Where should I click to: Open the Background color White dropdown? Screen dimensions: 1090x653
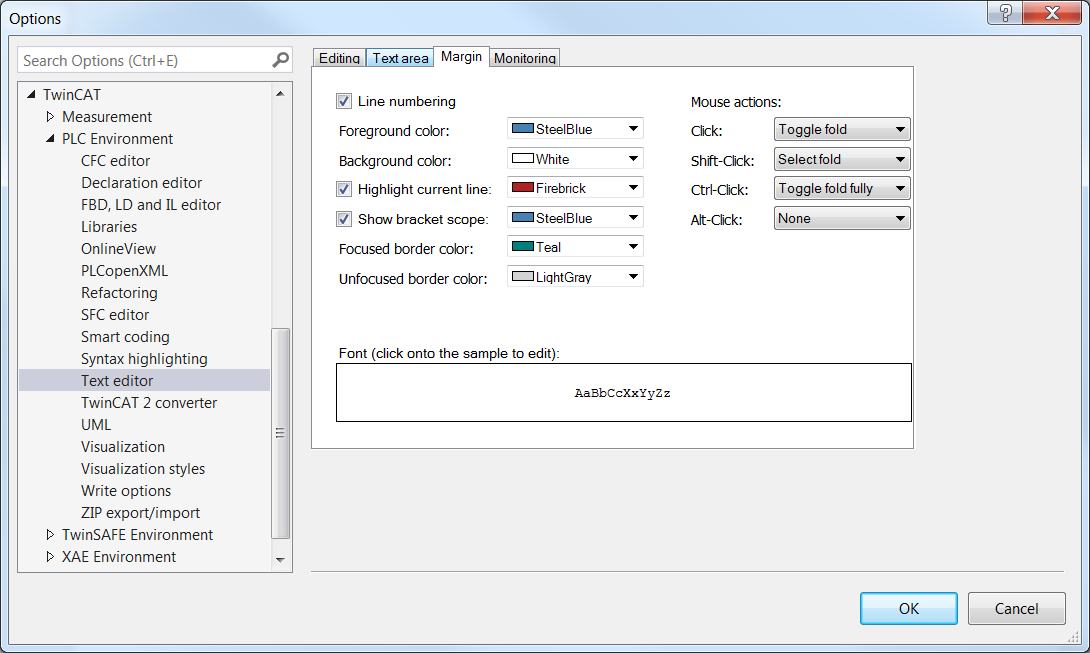pyautogui.click(x=575, y=159)
